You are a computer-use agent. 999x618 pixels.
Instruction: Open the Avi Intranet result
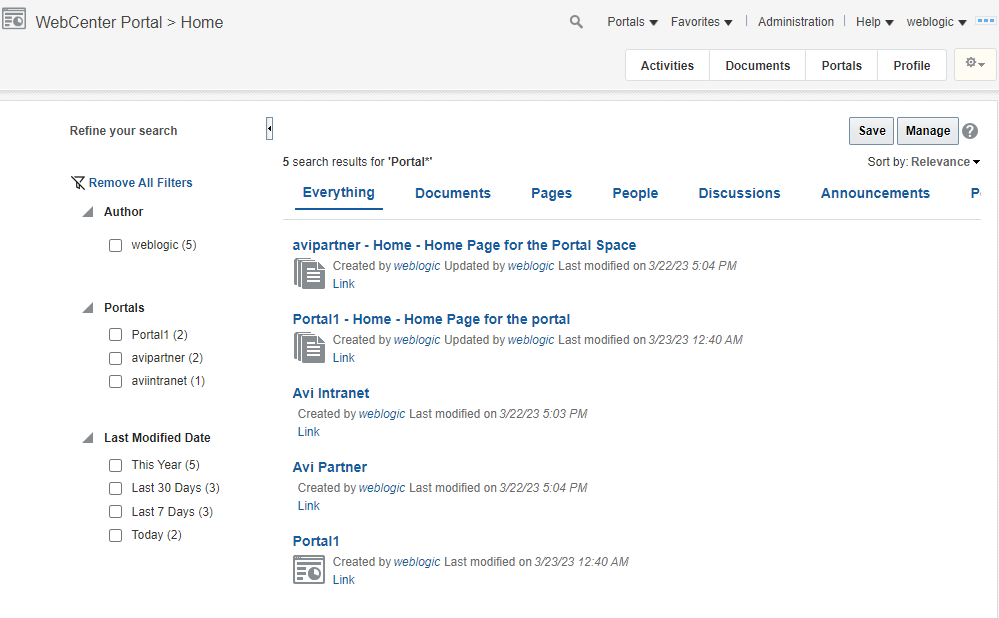(x=331, y=393)
